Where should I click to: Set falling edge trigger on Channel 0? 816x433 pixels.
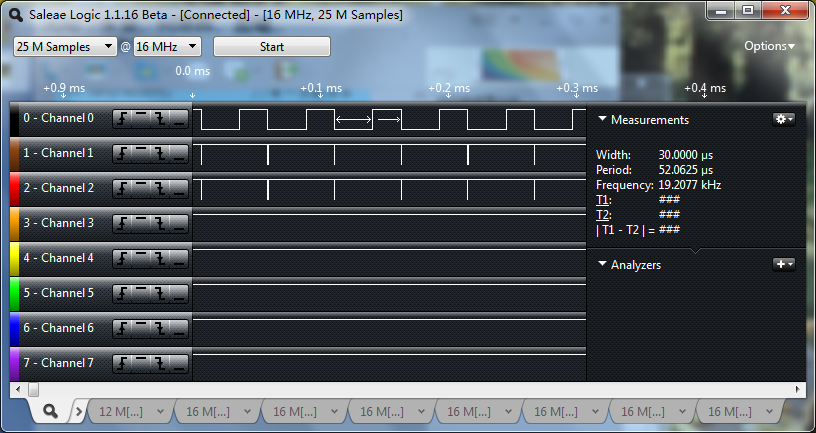tap(160, 119)
